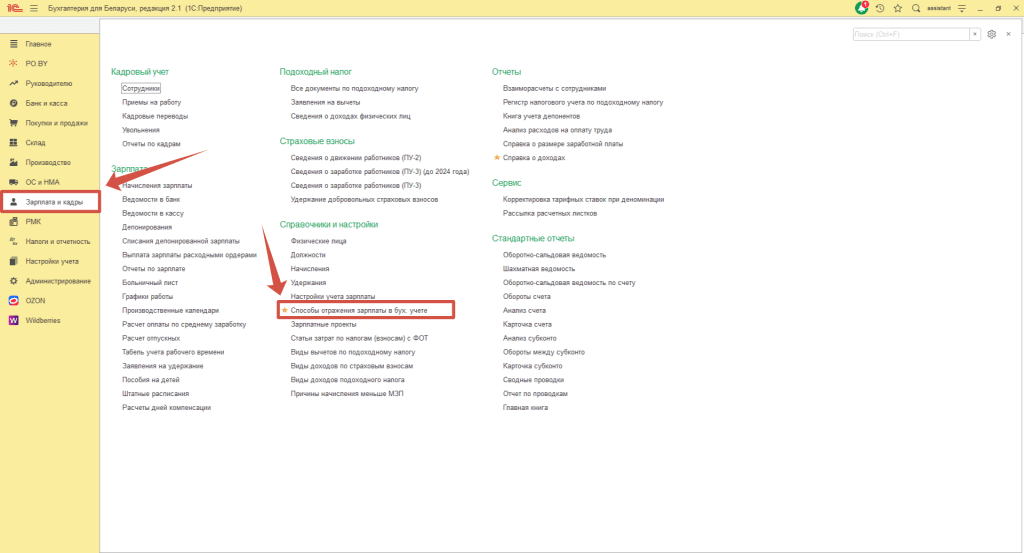The image size is (1024, 553).
Task: Open Шахматная ведомость report
Action: point(539,269)
